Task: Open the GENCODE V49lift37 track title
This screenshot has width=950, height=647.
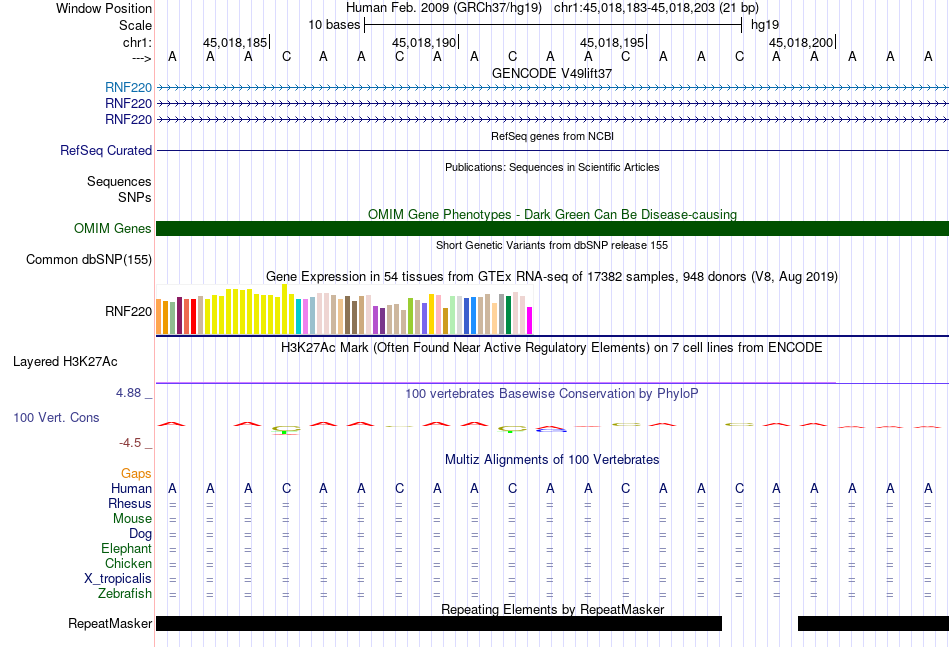Action: pyautogui.click(x=552, y=73)
